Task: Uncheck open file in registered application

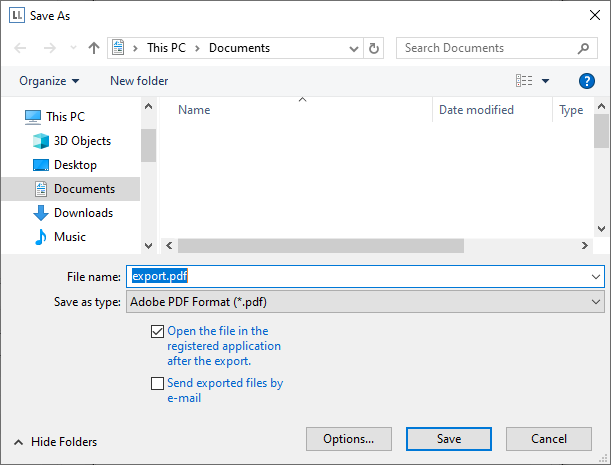Action: click(x=157, y=331)
